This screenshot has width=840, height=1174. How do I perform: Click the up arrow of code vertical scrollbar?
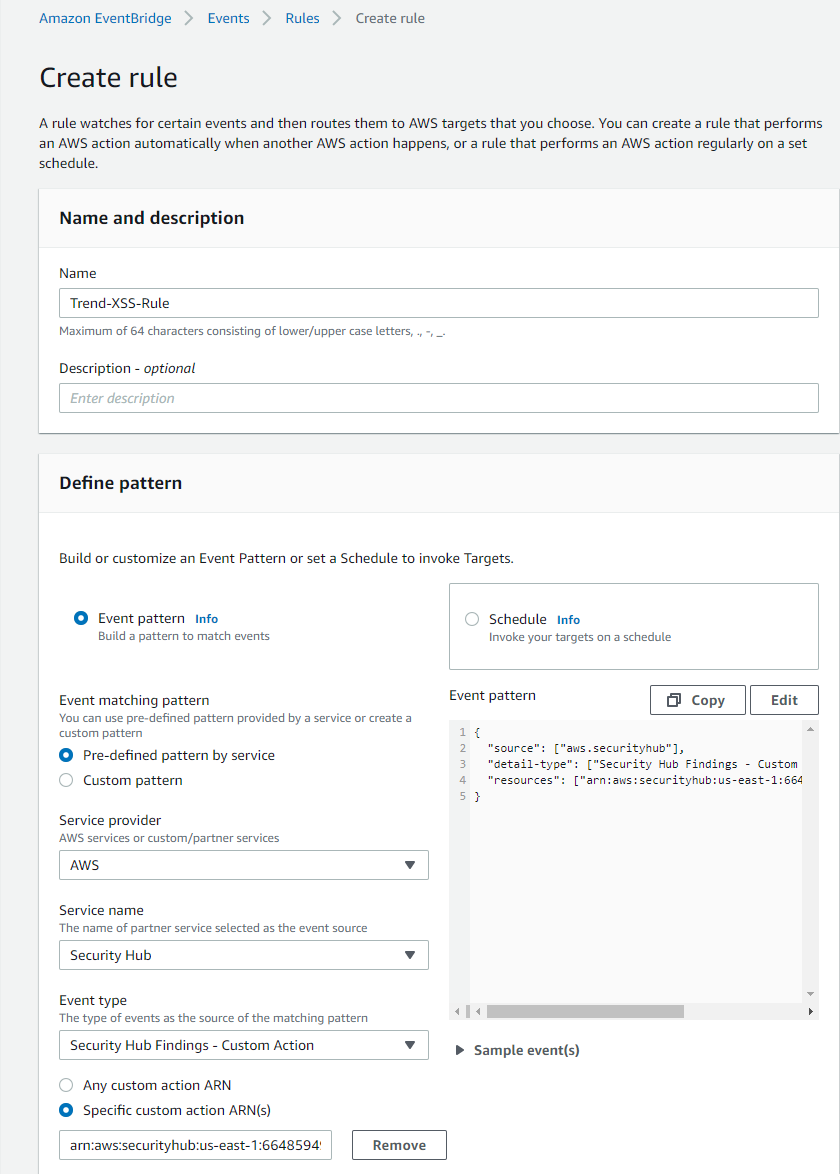810,729
